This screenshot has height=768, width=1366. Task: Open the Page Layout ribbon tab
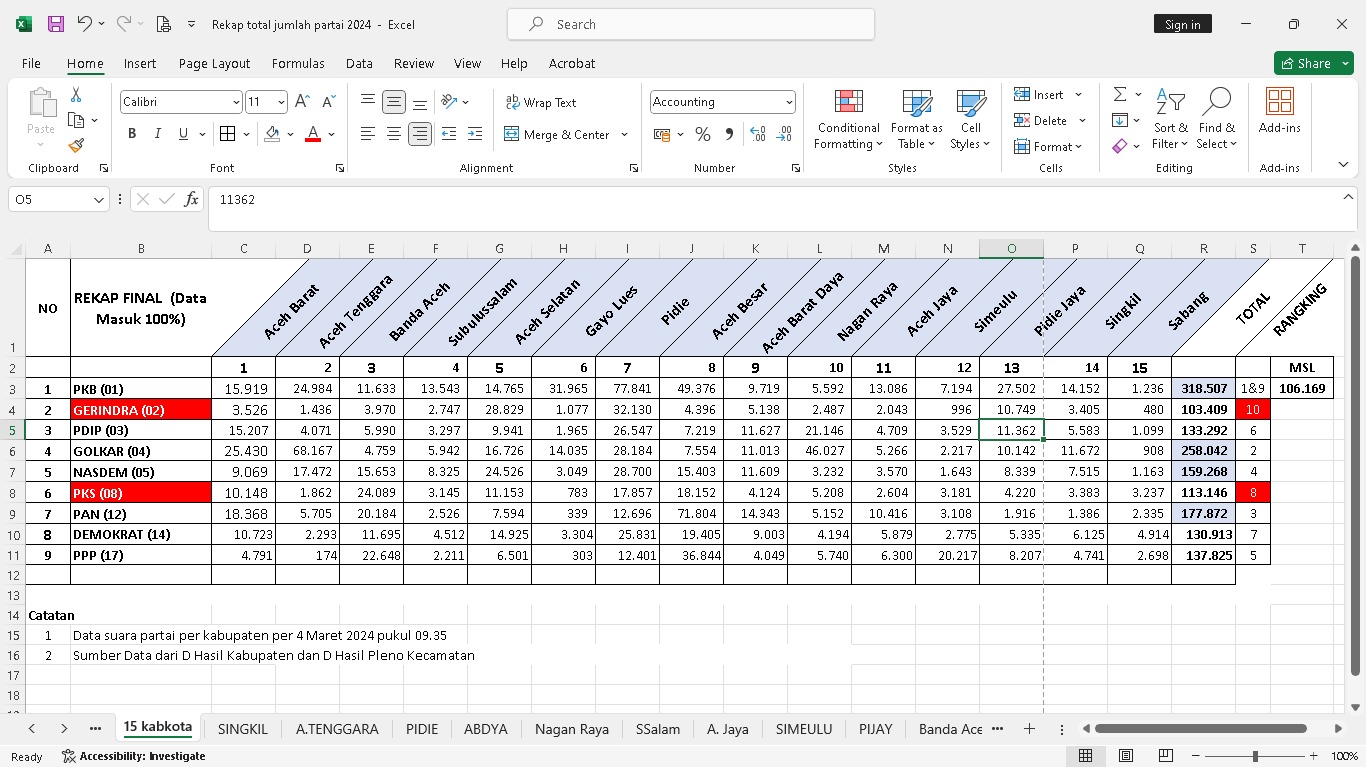pyautogui.click(x=214, y=63)
